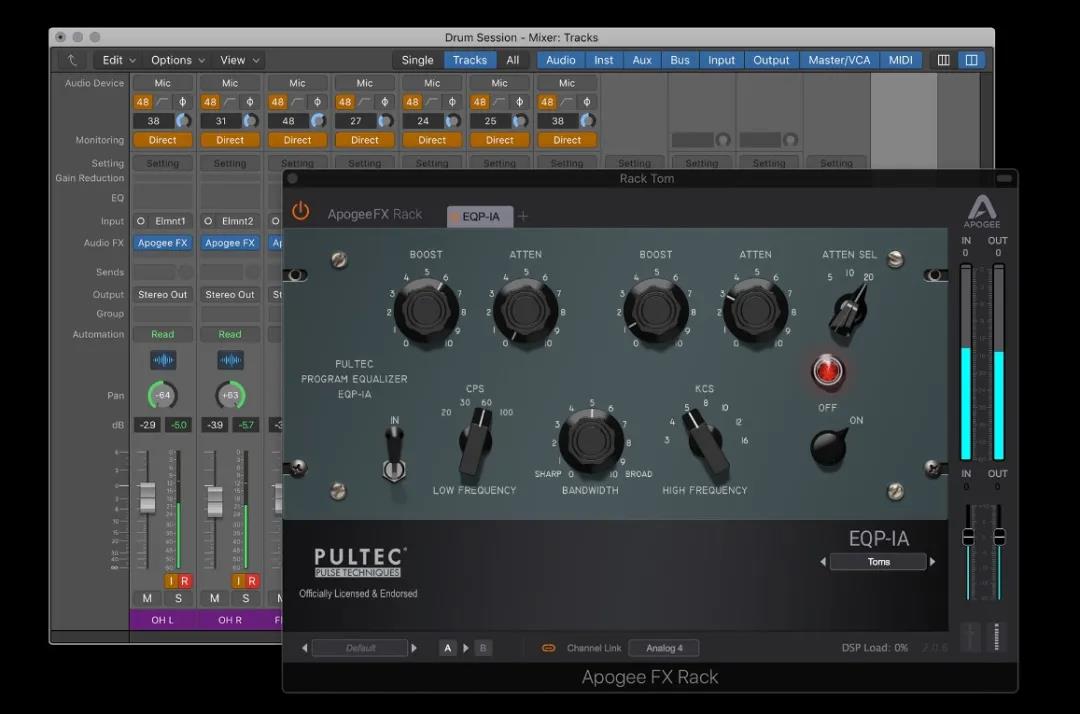Viewport: 1080px width, 714px height.
Task: Switch to narrow channel strip view icon
Action: click(x=944, y=60)
